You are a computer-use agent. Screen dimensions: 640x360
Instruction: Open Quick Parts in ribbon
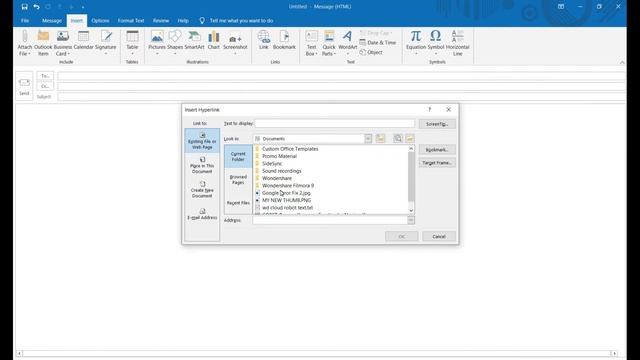pos(329,43)
